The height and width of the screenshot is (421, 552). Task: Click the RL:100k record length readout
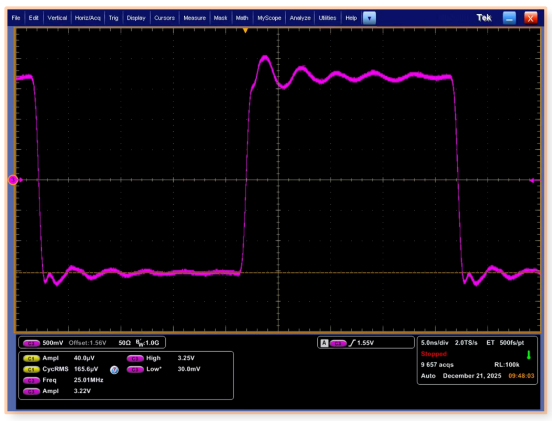(507, 365)
